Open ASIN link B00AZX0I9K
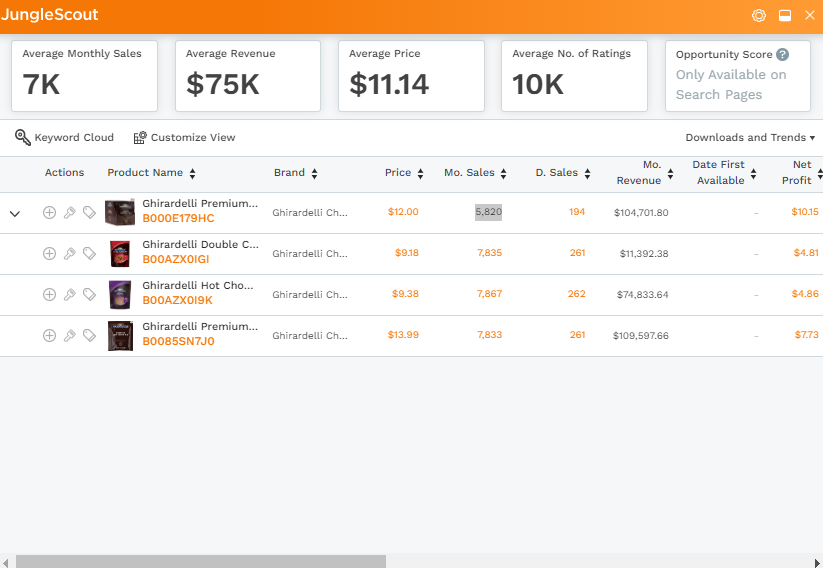Viewport: 823px width, 568px height. (177, 300)
